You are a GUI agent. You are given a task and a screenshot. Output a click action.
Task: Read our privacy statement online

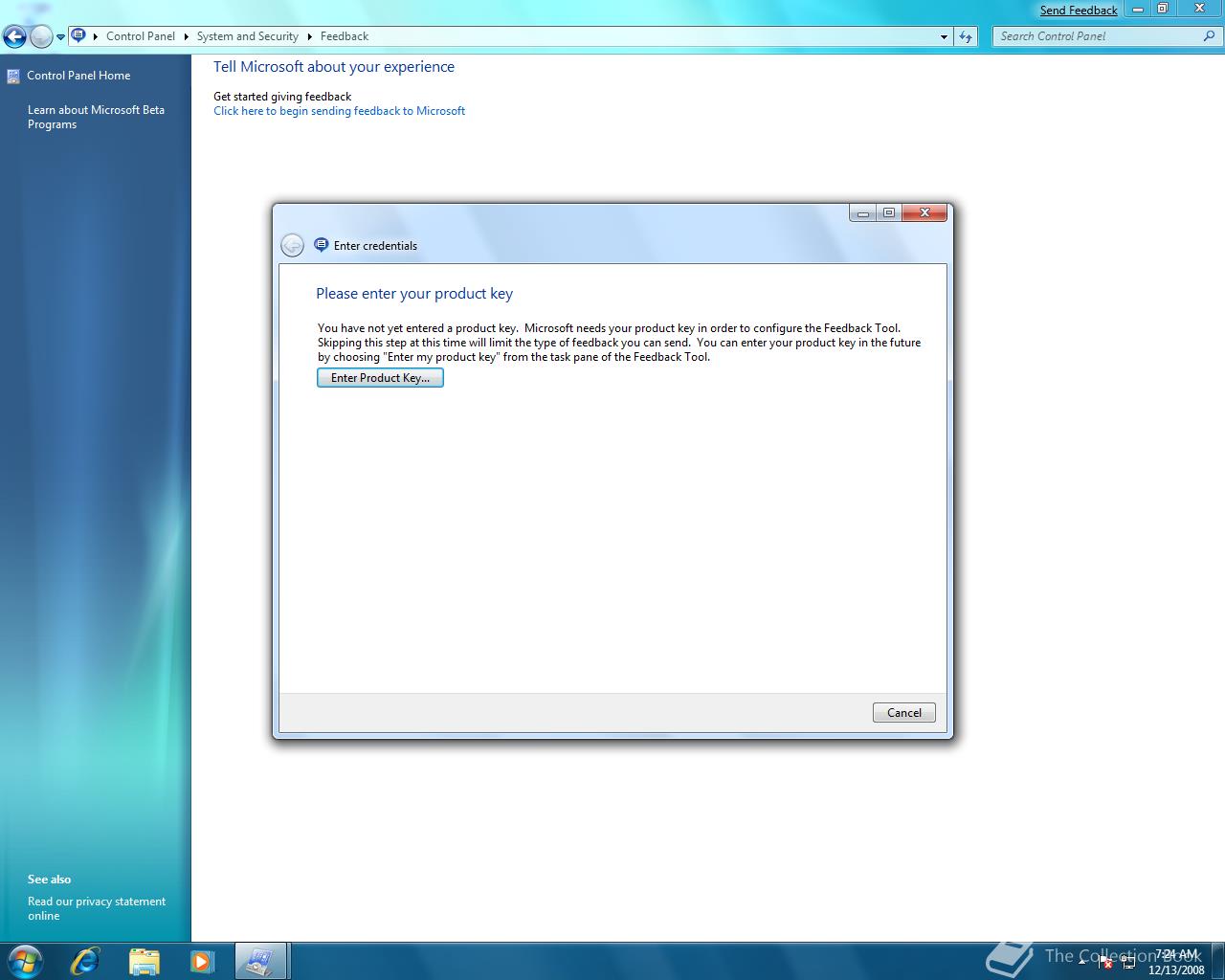click(96, 908)
